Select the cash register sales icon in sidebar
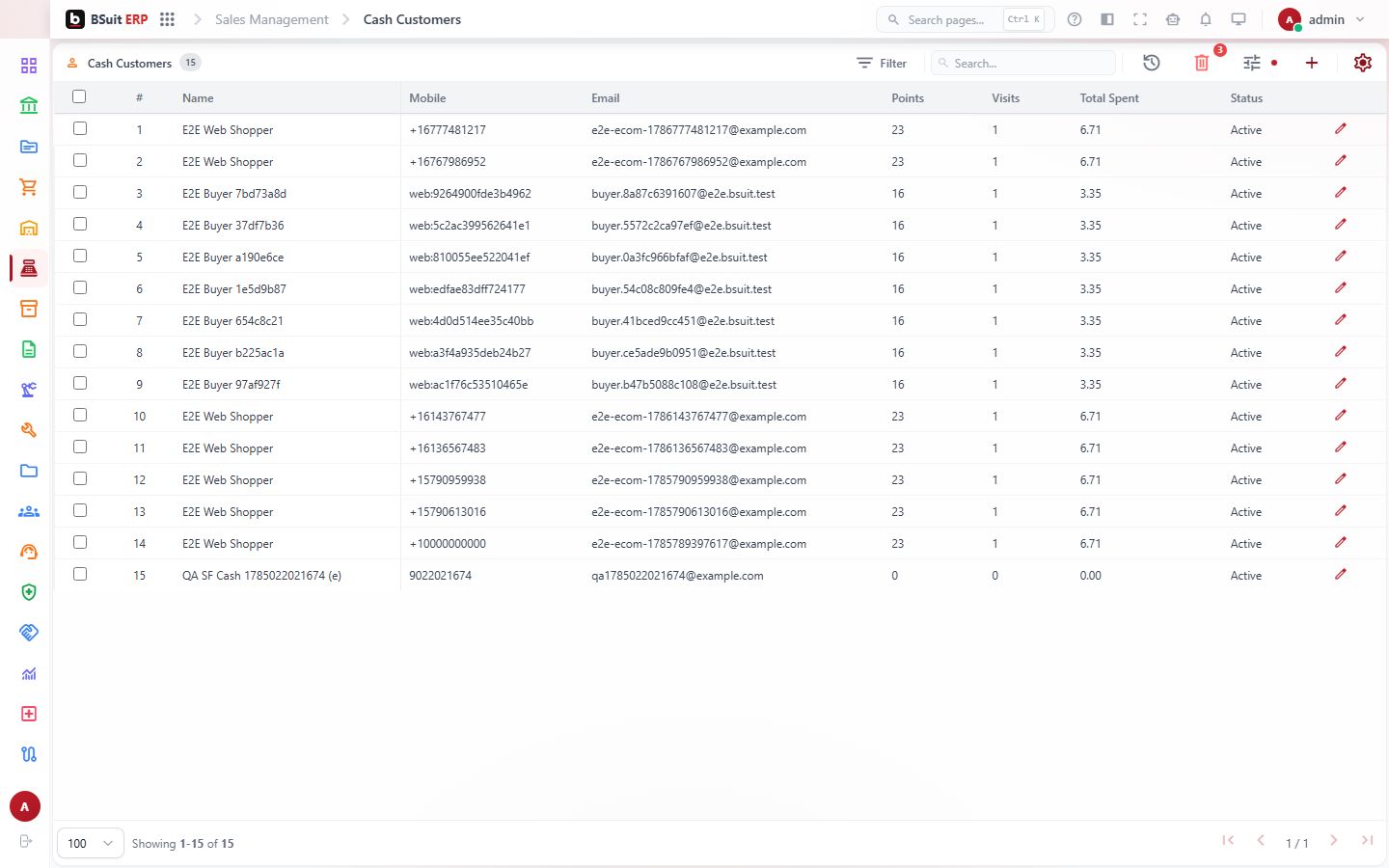Image resolution: width=1389 pixels, height=868 pixels. tap(29, 268)
